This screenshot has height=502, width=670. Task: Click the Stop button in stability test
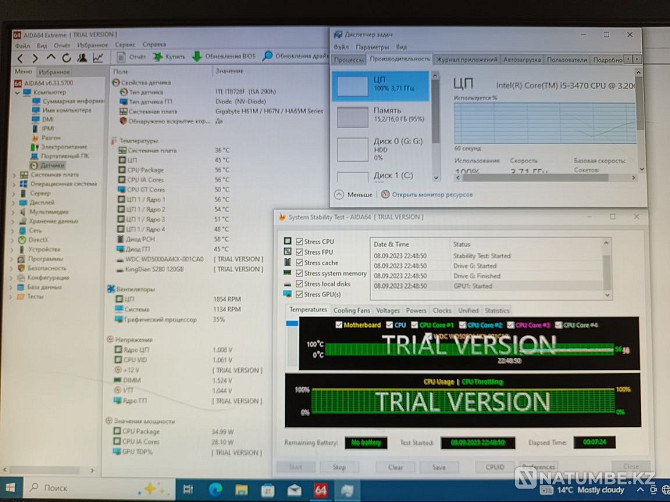coord(339,467)
